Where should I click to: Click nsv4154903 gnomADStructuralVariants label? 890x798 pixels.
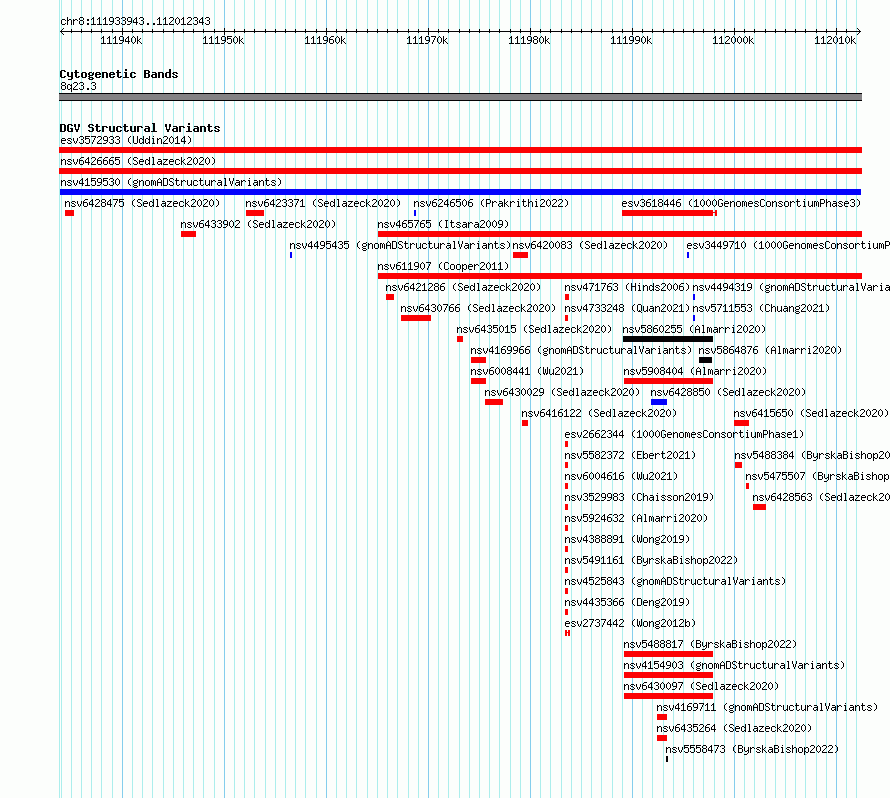click(734, 665)
